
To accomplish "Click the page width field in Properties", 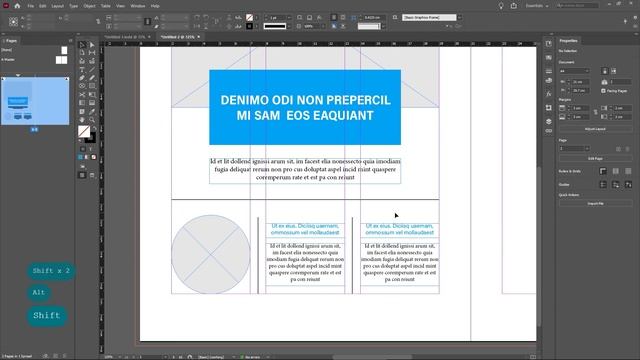I will tap(580, 82).
